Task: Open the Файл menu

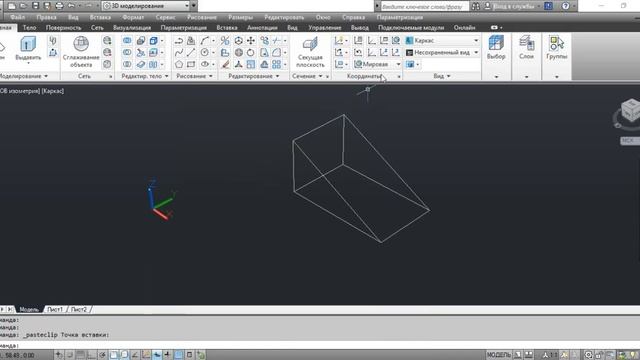Action: coord(18,17)
